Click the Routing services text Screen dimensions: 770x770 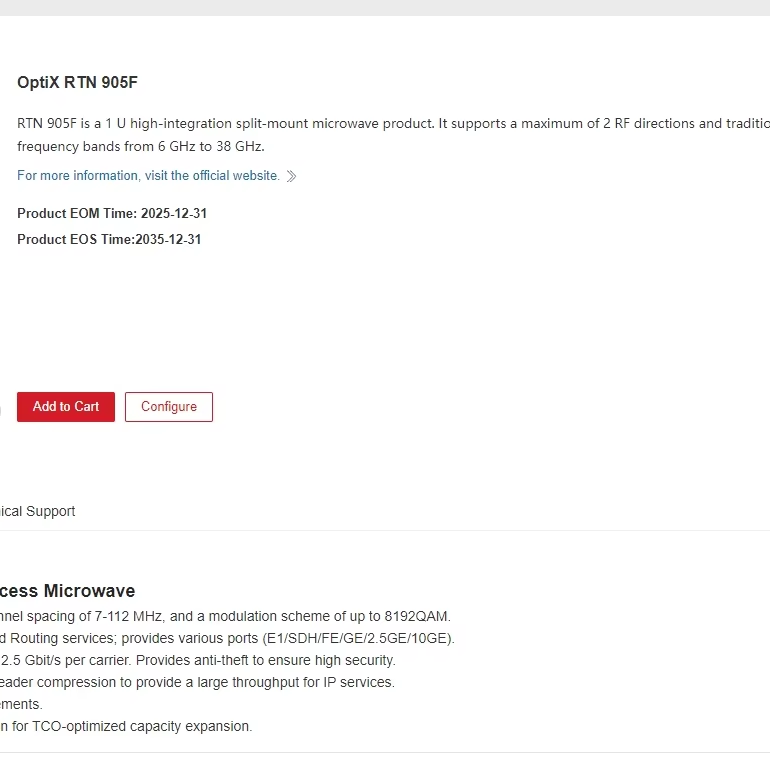click(50, 638)
